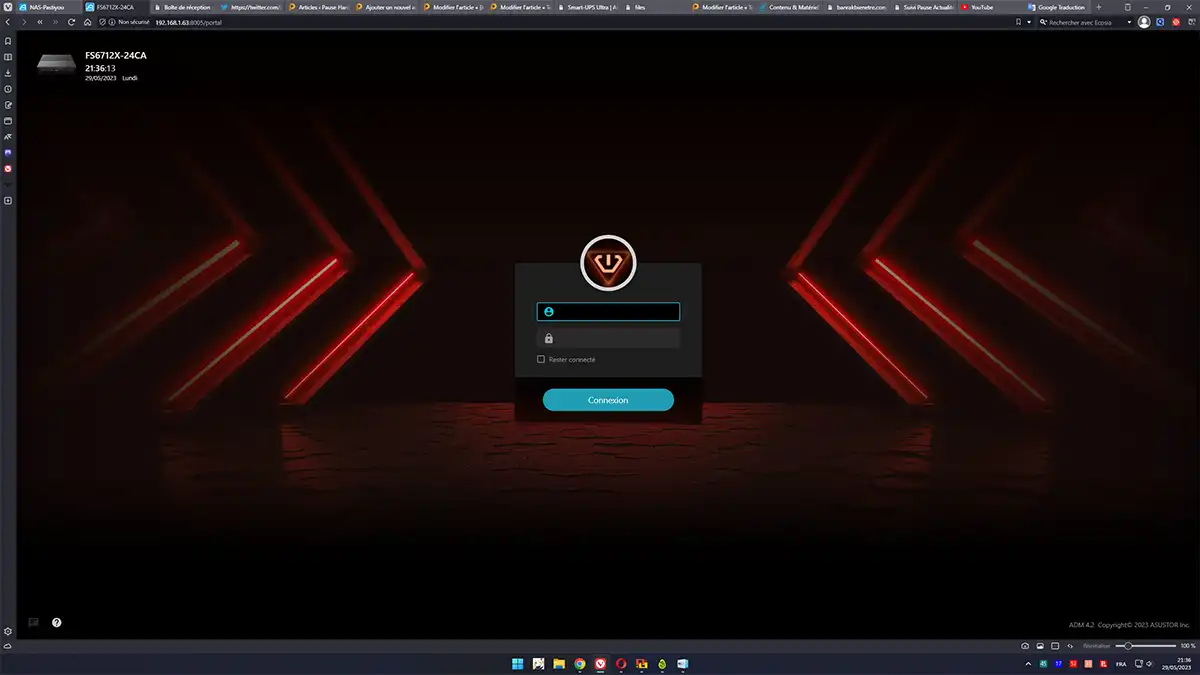Show hidden system tray icons via the chevron
The width and height of the screenshot is (1200, 675).
1028,663
